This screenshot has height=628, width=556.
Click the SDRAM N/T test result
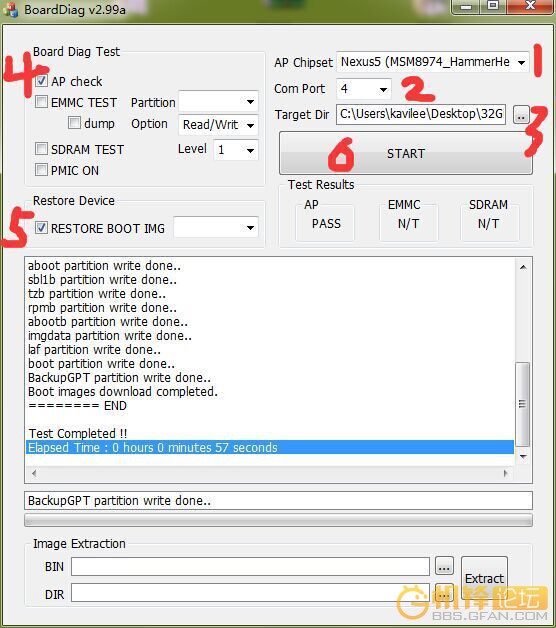[x=489, y=223]
